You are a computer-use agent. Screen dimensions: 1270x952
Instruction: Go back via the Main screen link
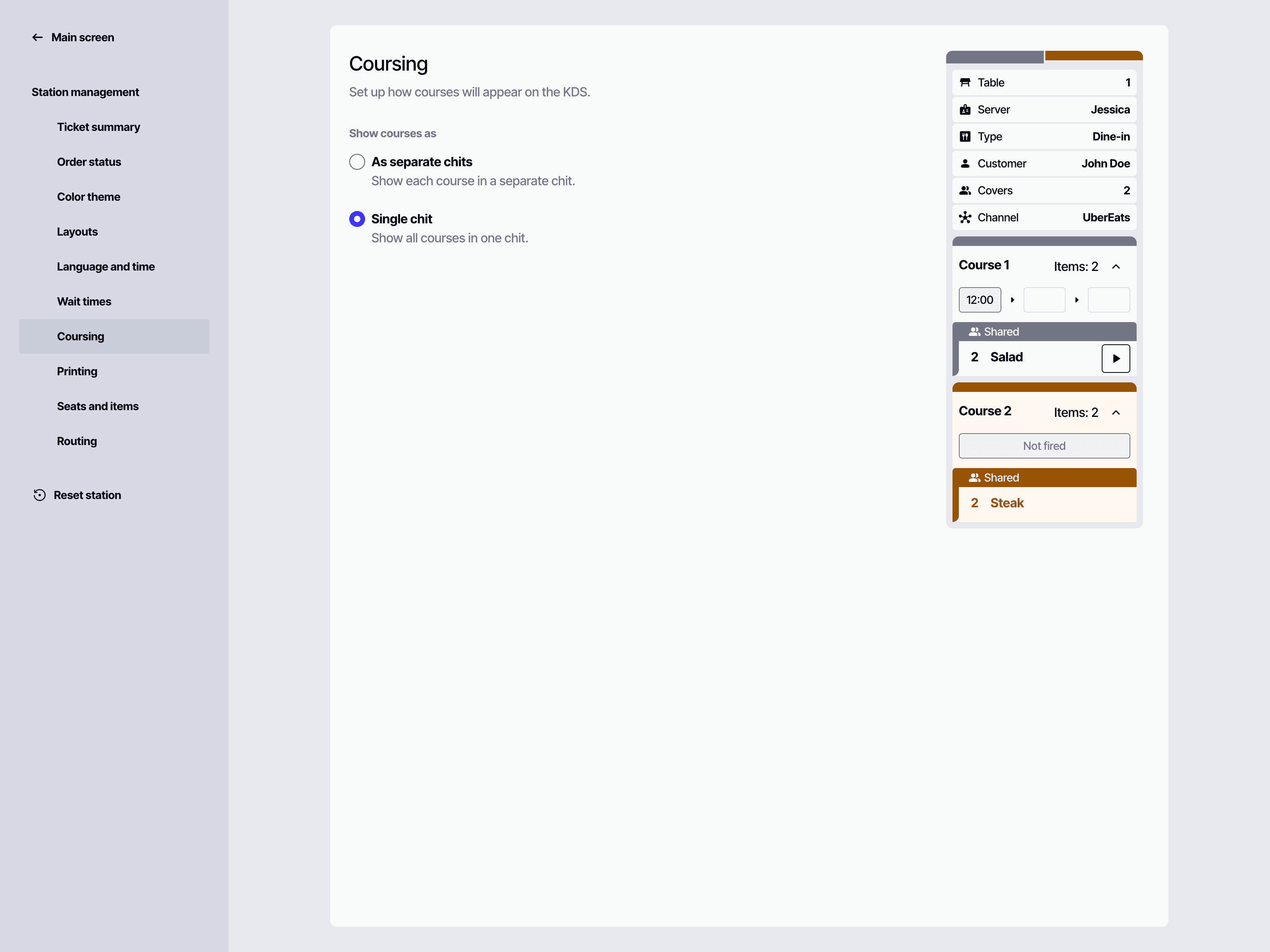pyautogui.click(x=82, y=37)
